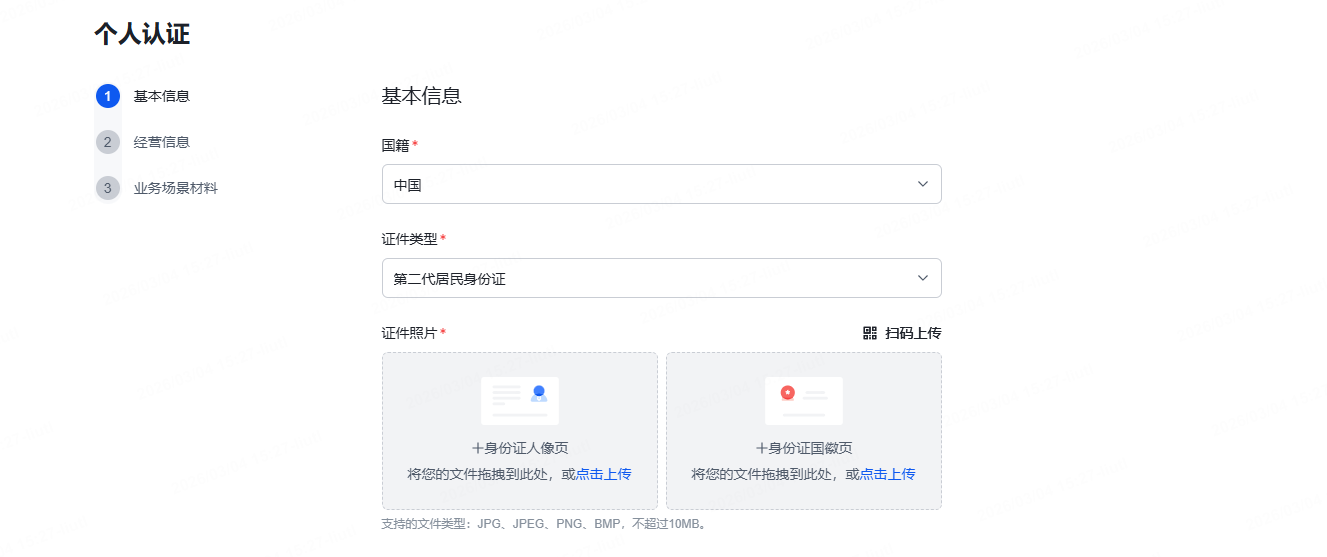Click the QR code scan icon
The width and height of the screenshot is (1327, 557).
870,333
